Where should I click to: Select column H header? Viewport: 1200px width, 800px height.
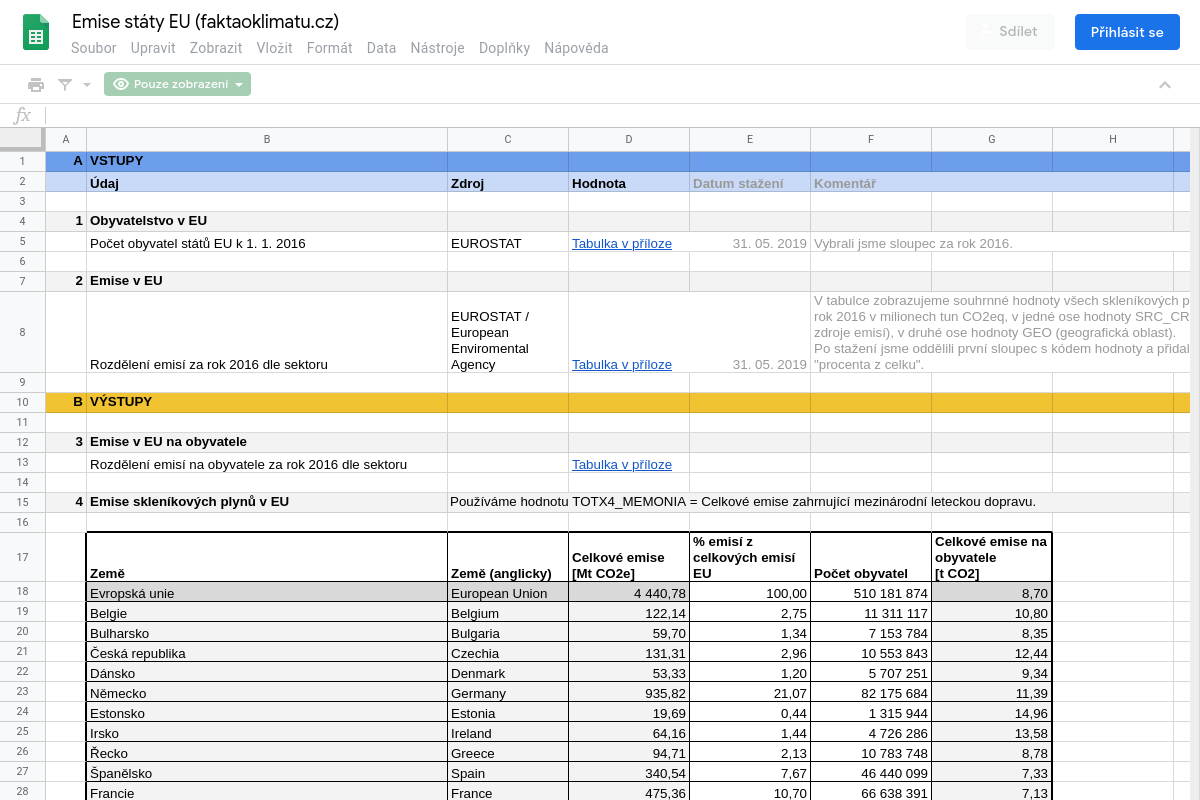coord(1113,139)
